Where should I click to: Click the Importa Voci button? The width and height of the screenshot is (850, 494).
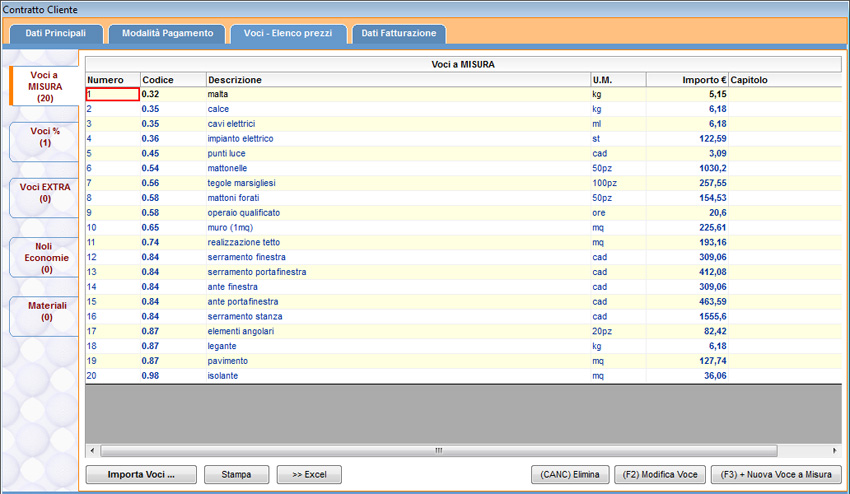141,474
